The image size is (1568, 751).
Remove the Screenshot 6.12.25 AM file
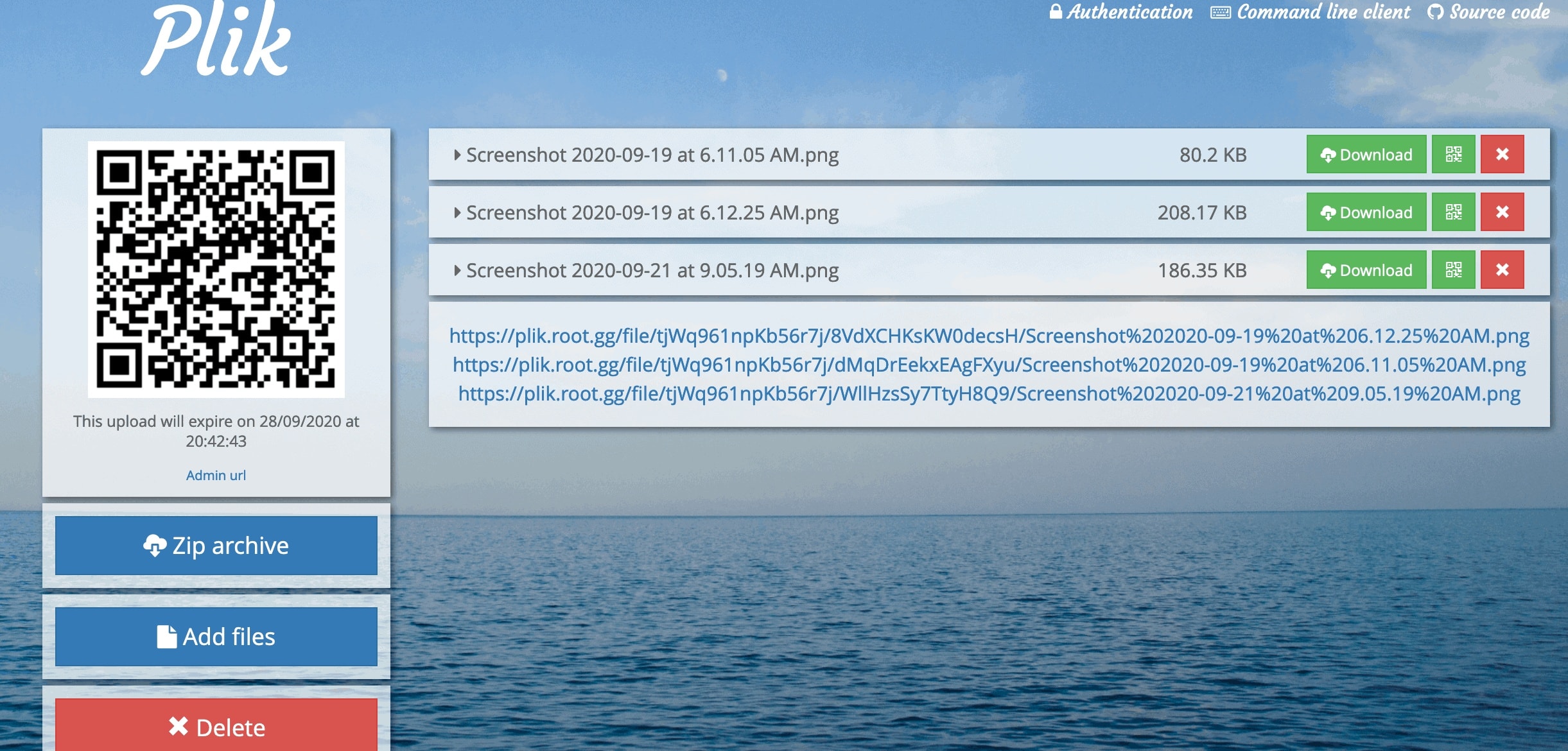[1502, 212]
